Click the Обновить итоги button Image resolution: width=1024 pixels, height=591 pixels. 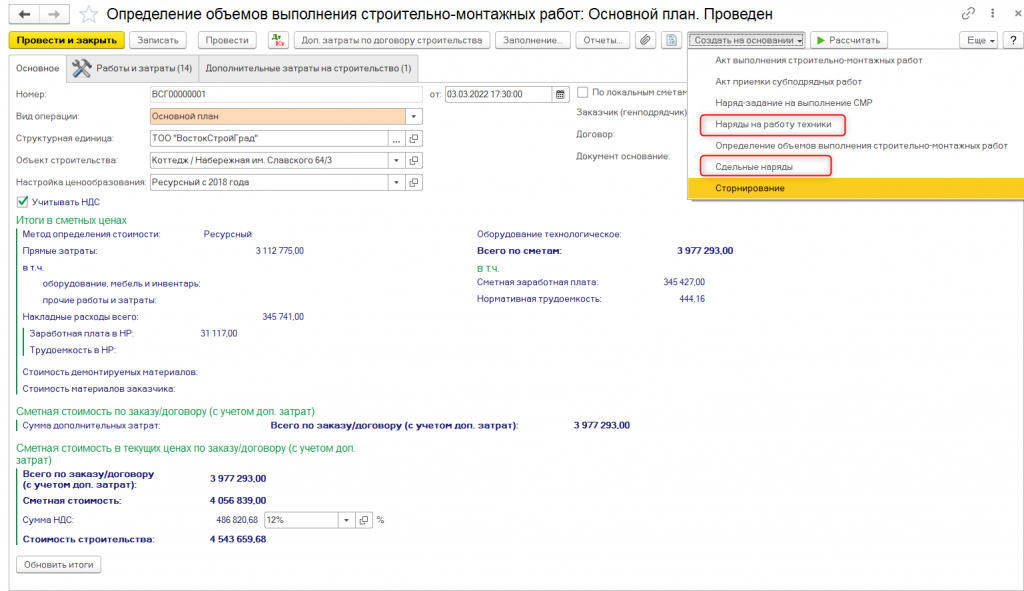(x=59, y=565)
